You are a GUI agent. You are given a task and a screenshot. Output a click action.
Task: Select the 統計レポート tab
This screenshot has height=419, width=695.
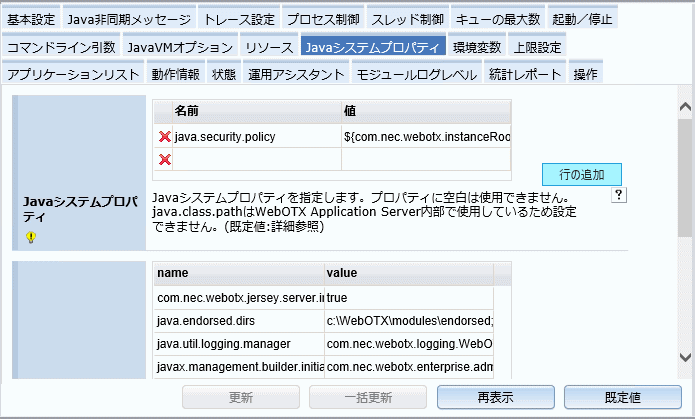coord(525,74)
